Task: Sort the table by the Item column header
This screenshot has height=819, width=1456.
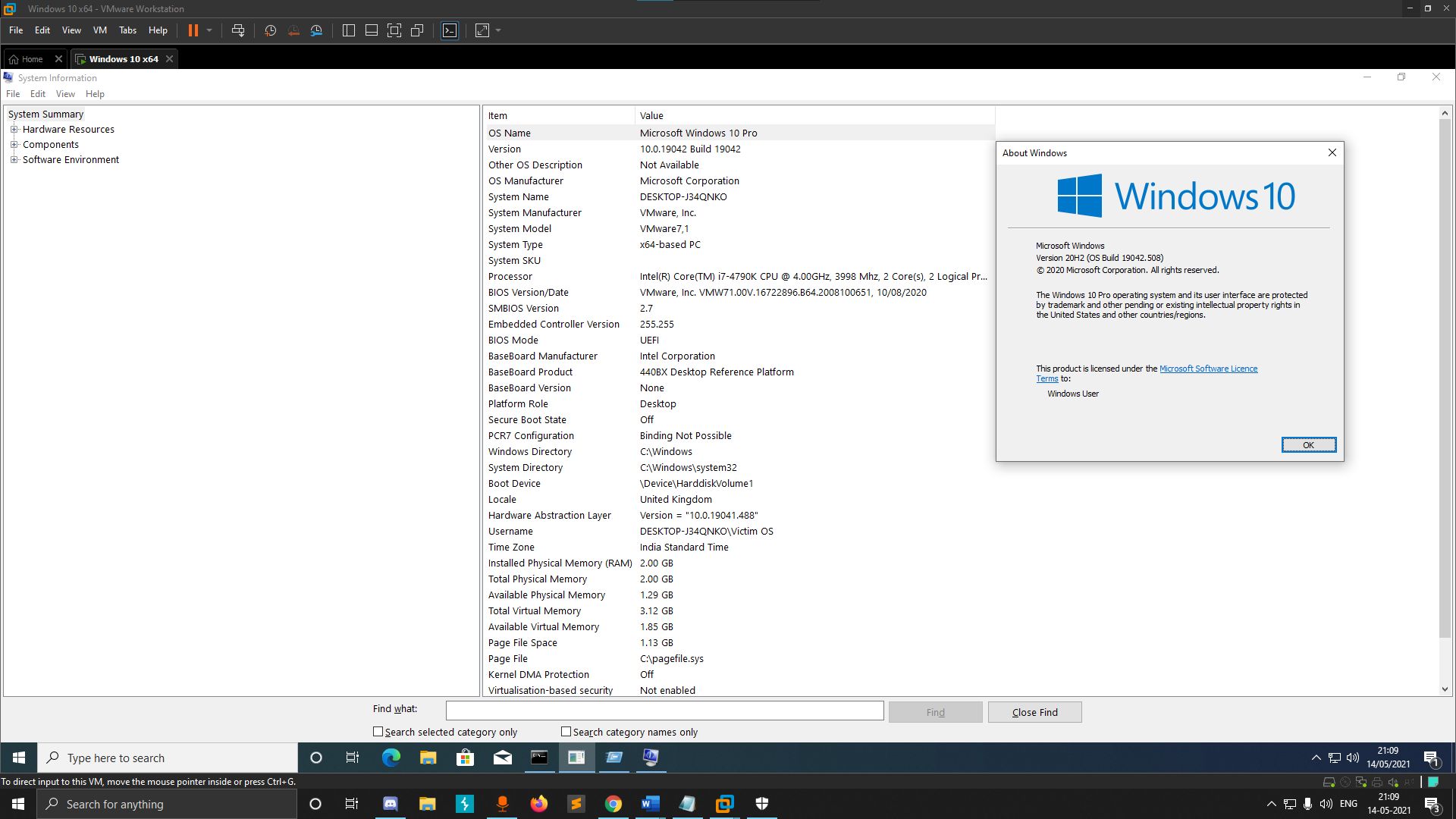Action: 558,115
